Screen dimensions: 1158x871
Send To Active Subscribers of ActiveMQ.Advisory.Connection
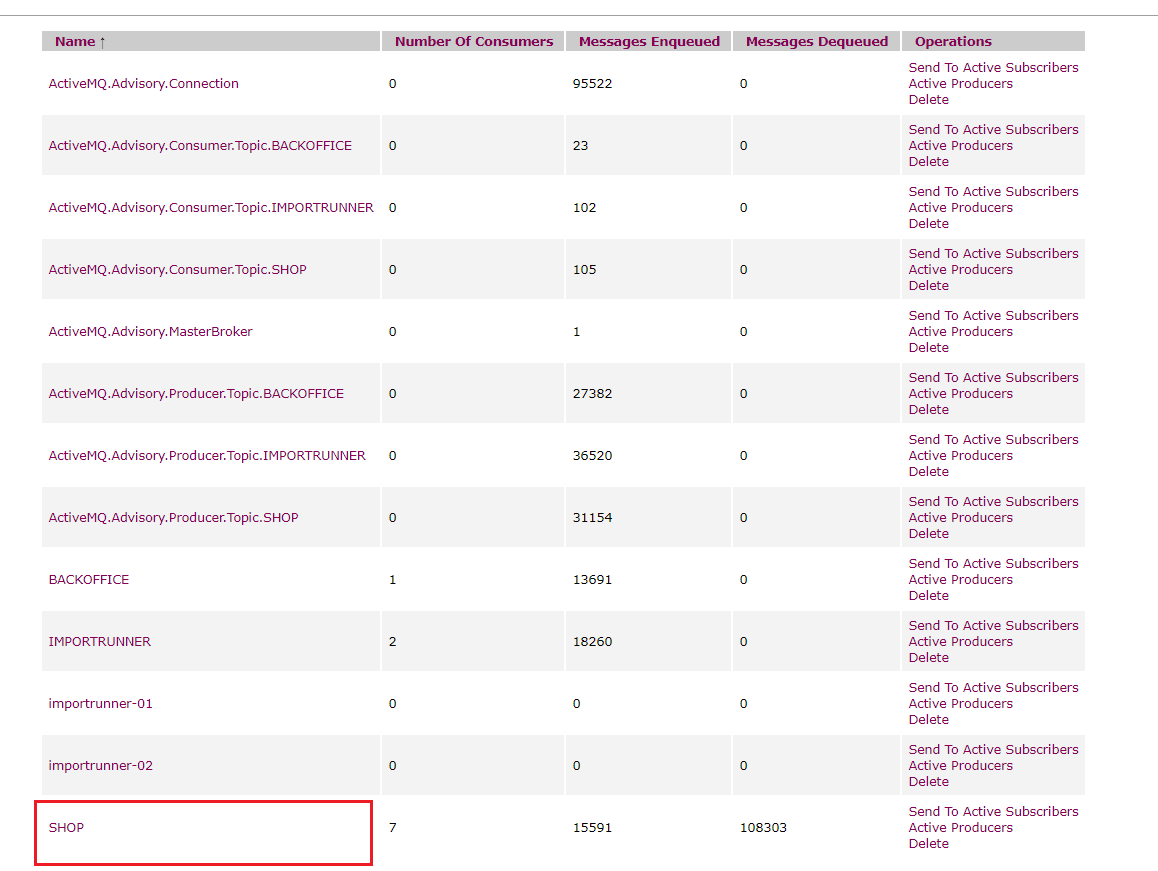click(993, 68)
